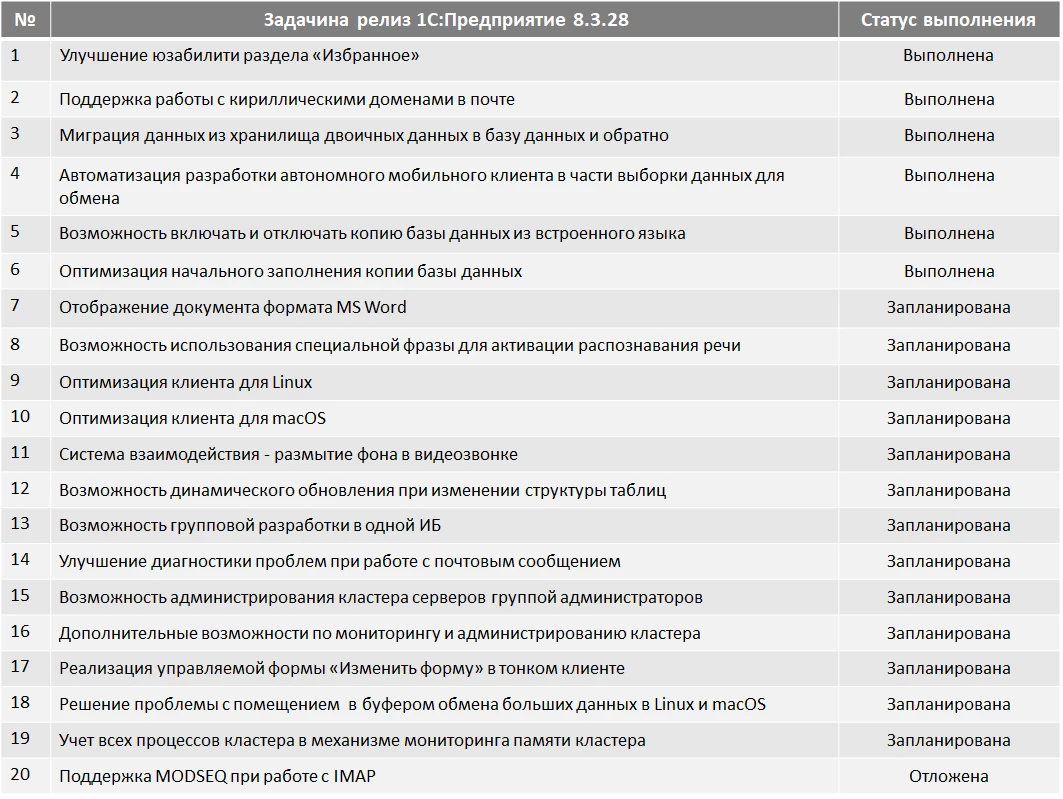Click the «Отложена» status cell

tap(948, 776)
